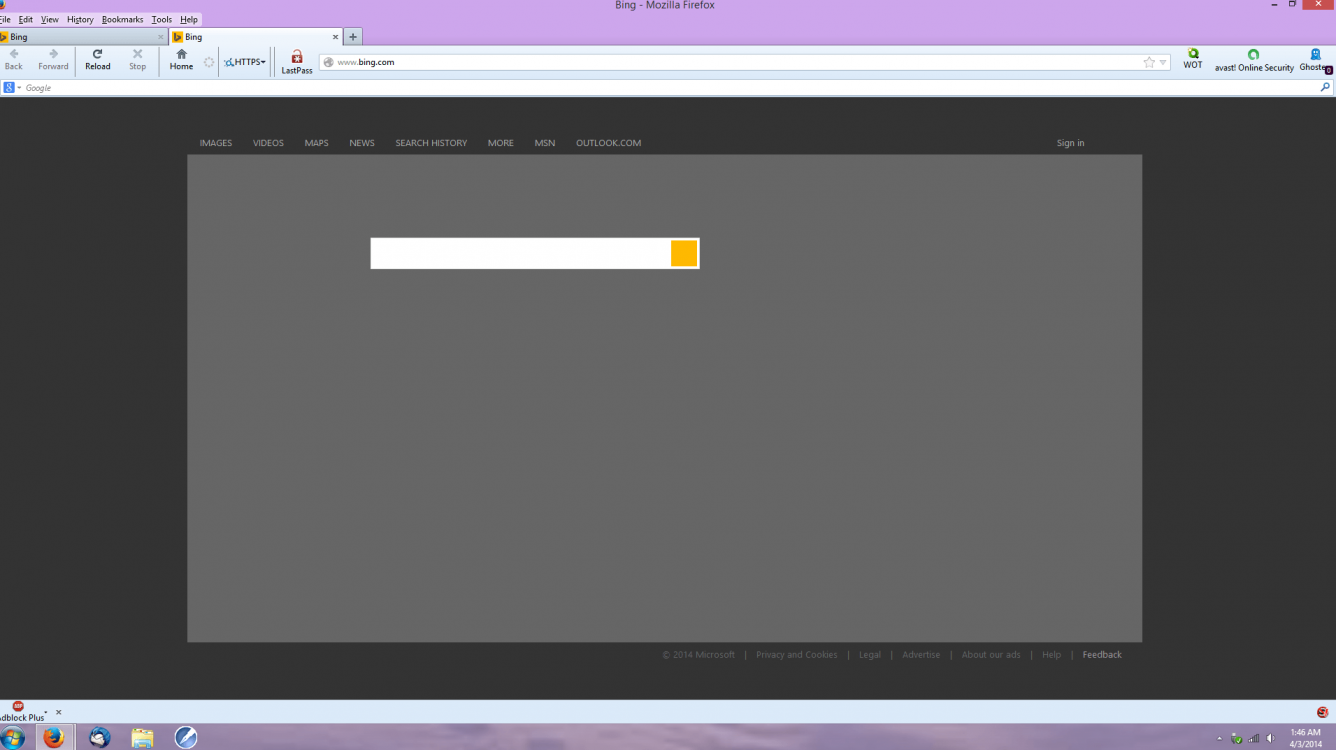This screenshot has width=1336, height=750.
Task: Open the Legal footer link
Action: pyautogui.click(x=870, y=655)
